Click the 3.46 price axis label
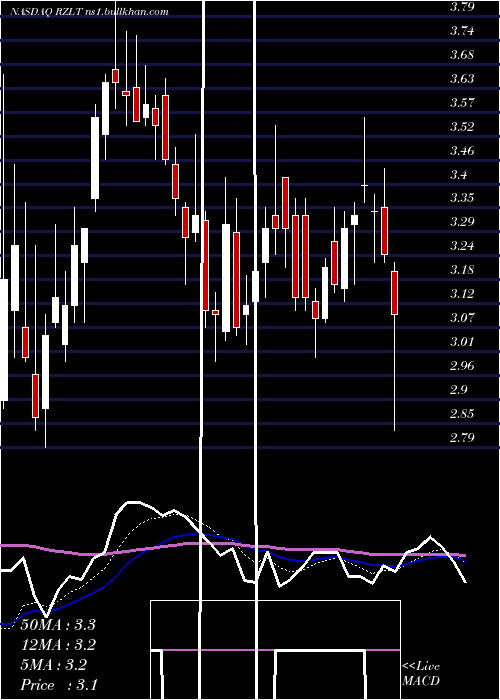500x700 pixels. tap(462, 150)
